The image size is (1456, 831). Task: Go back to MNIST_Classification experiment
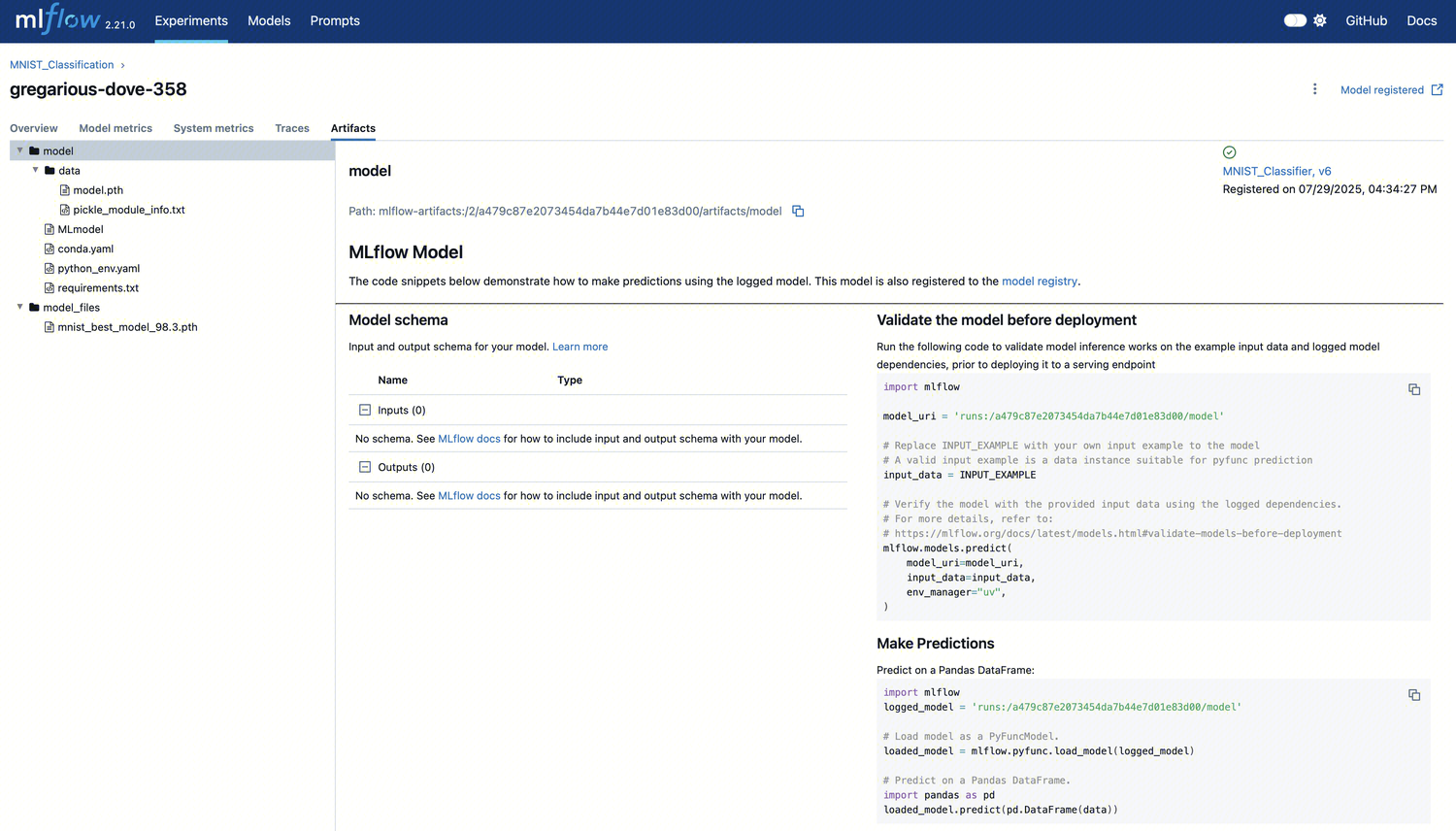(x=62, y=65)
